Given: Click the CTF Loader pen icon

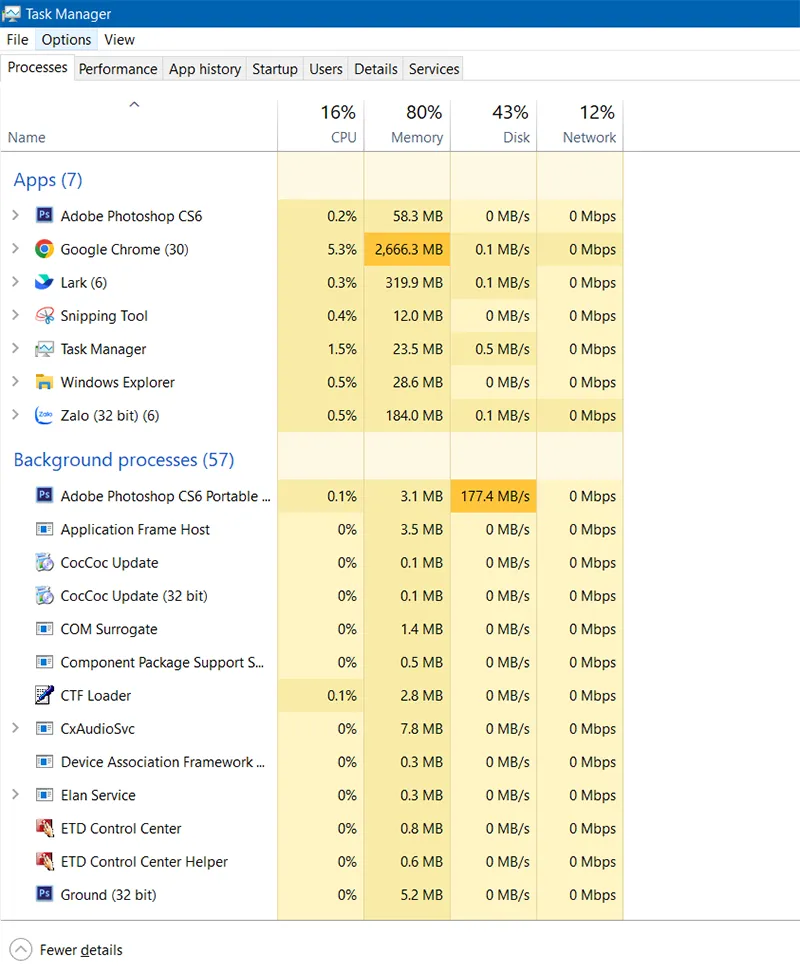Looking at the screenshot, I should pyautogui.click(x=44, y=695).
